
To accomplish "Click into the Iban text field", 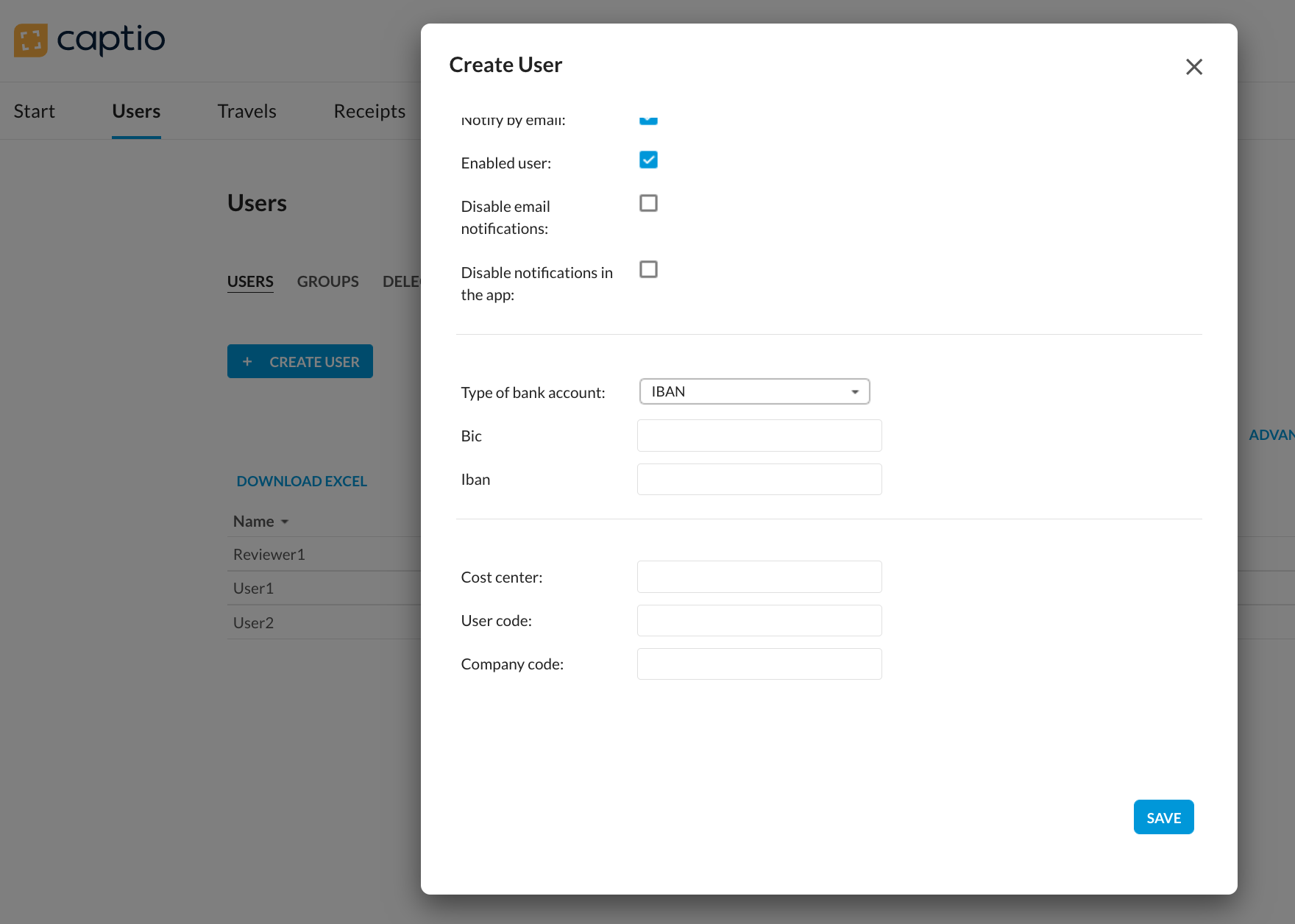I will (x=759, y=480).
